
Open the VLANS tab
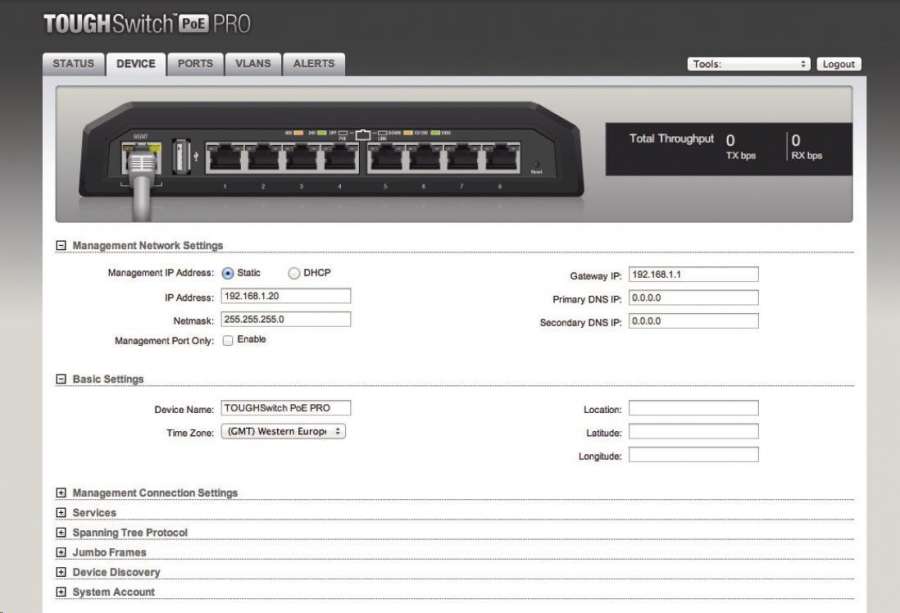pos(253,64)
